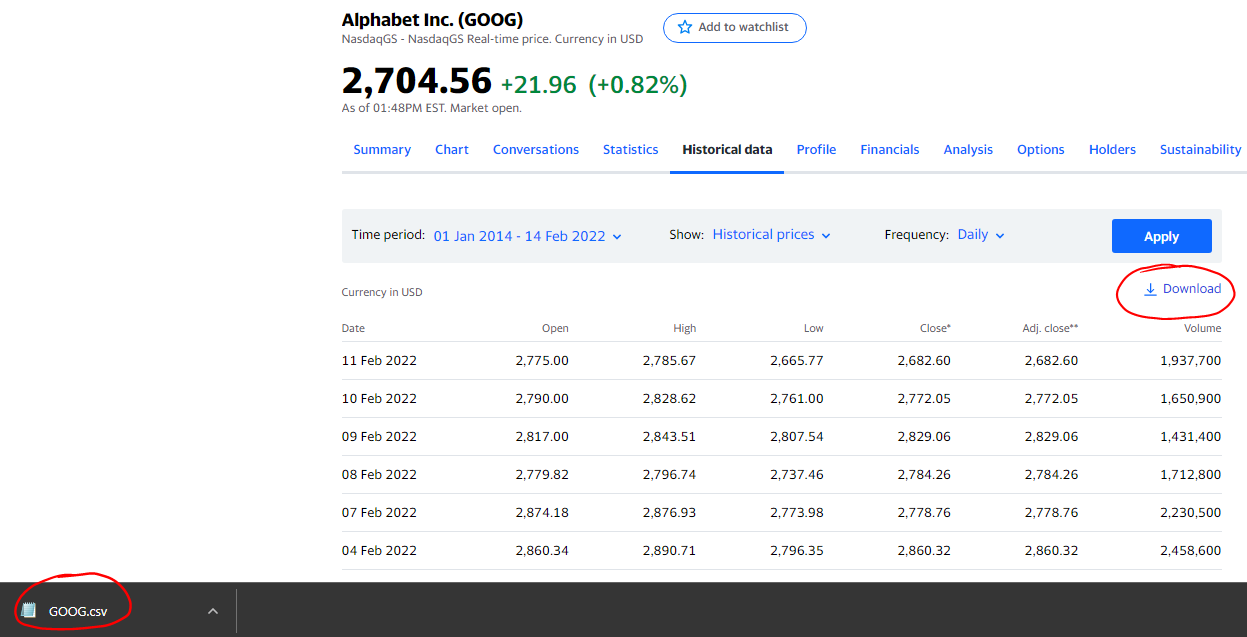Click the high price 2,828.62
Screen dimensions: 1247x637
point(669,399)
